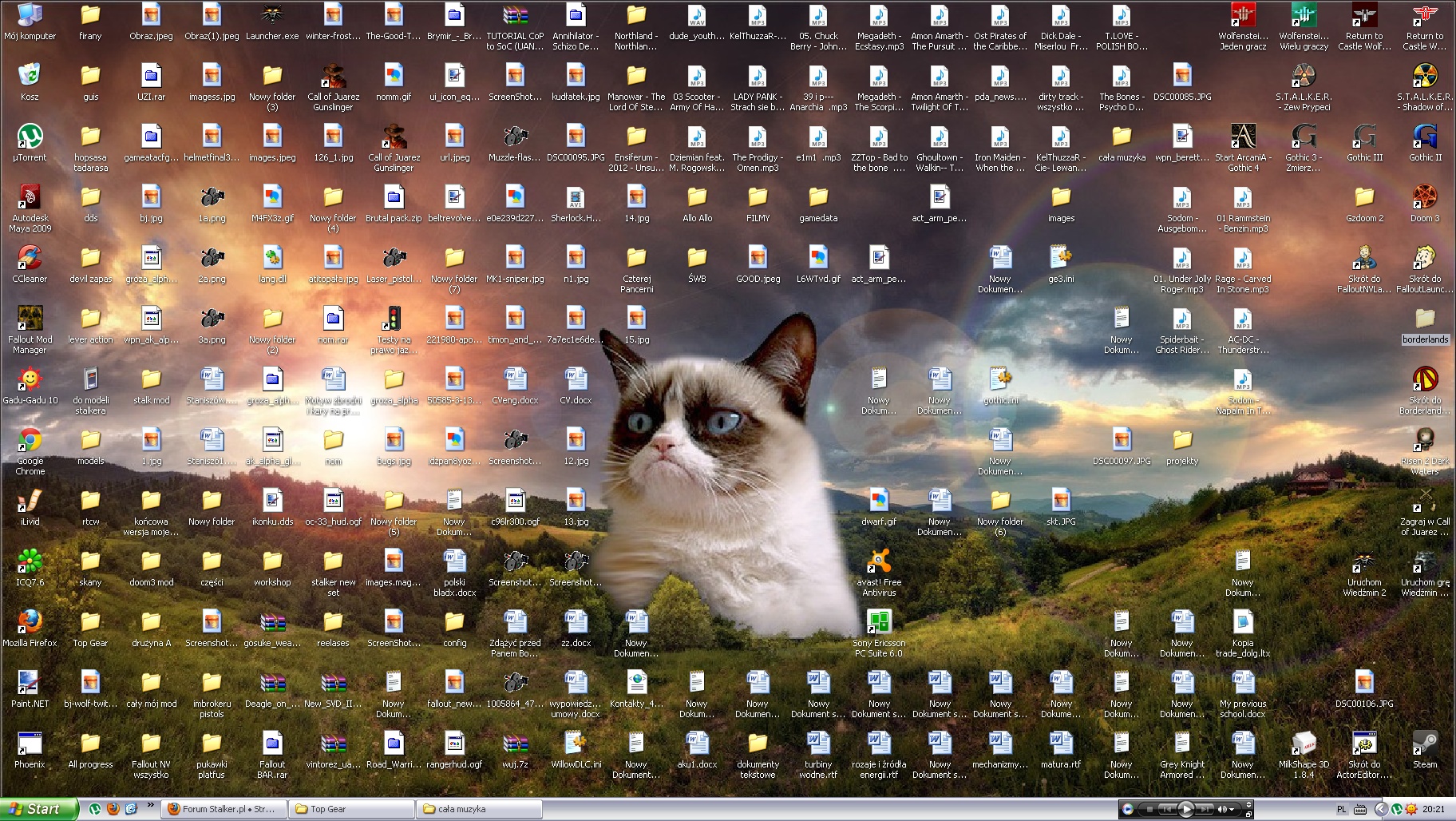
Task: Show hidden system tray icons arrow
Action: [x=1382, y=809]
